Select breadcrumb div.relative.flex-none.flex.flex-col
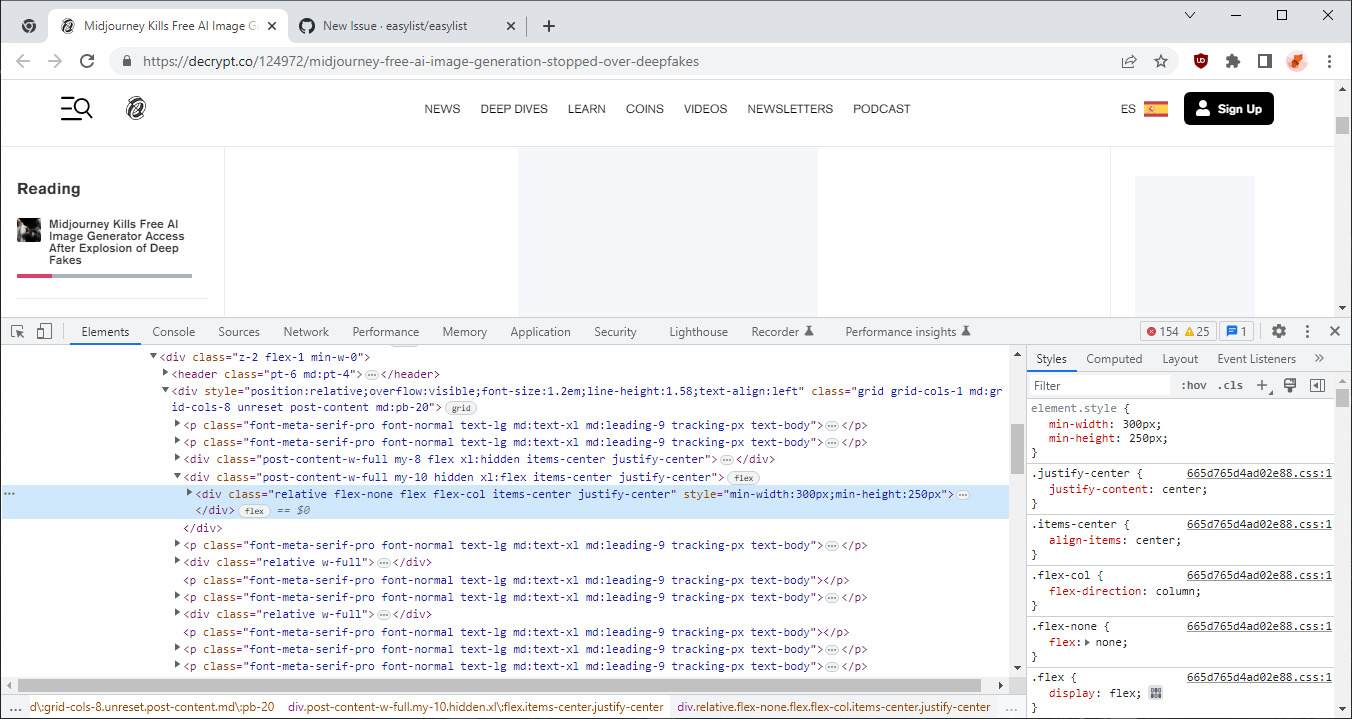Viewport: 1352px width, 719px height. tap(833, 706)
